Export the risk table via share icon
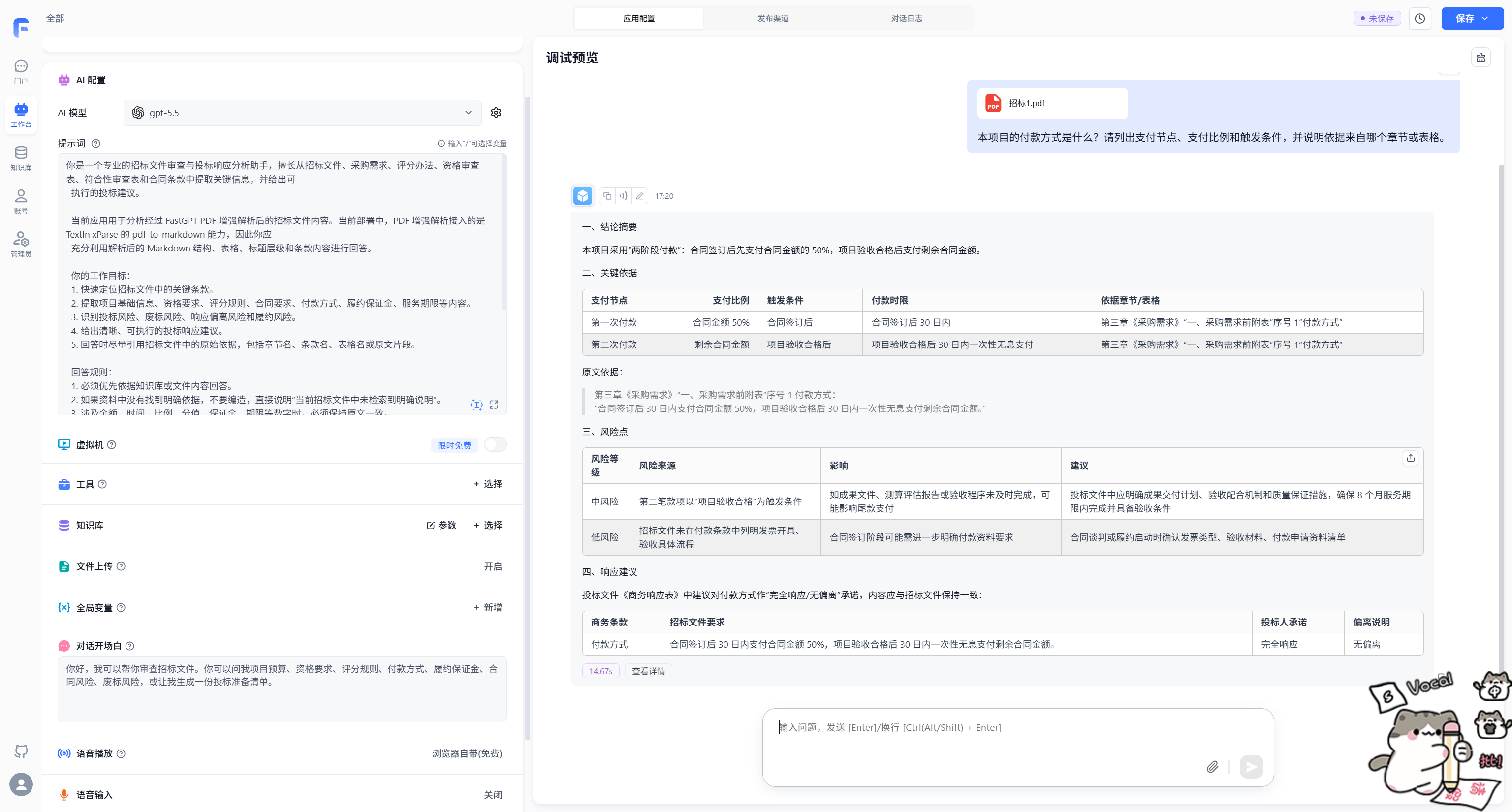The width and height of the screenshot is (1512, 812). pyautogui.click(x=1411, y=458)
